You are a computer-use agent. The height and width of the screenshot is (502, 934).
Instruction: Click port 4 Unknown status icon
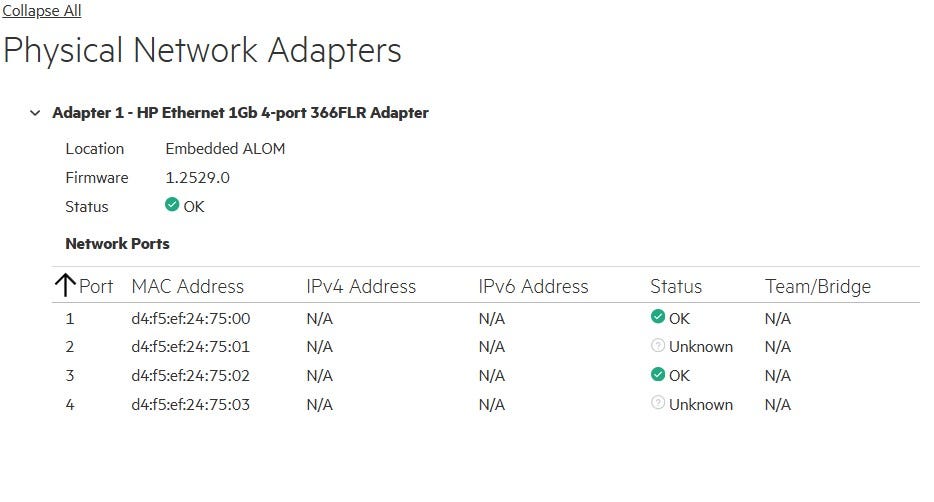tap(658, 403)
